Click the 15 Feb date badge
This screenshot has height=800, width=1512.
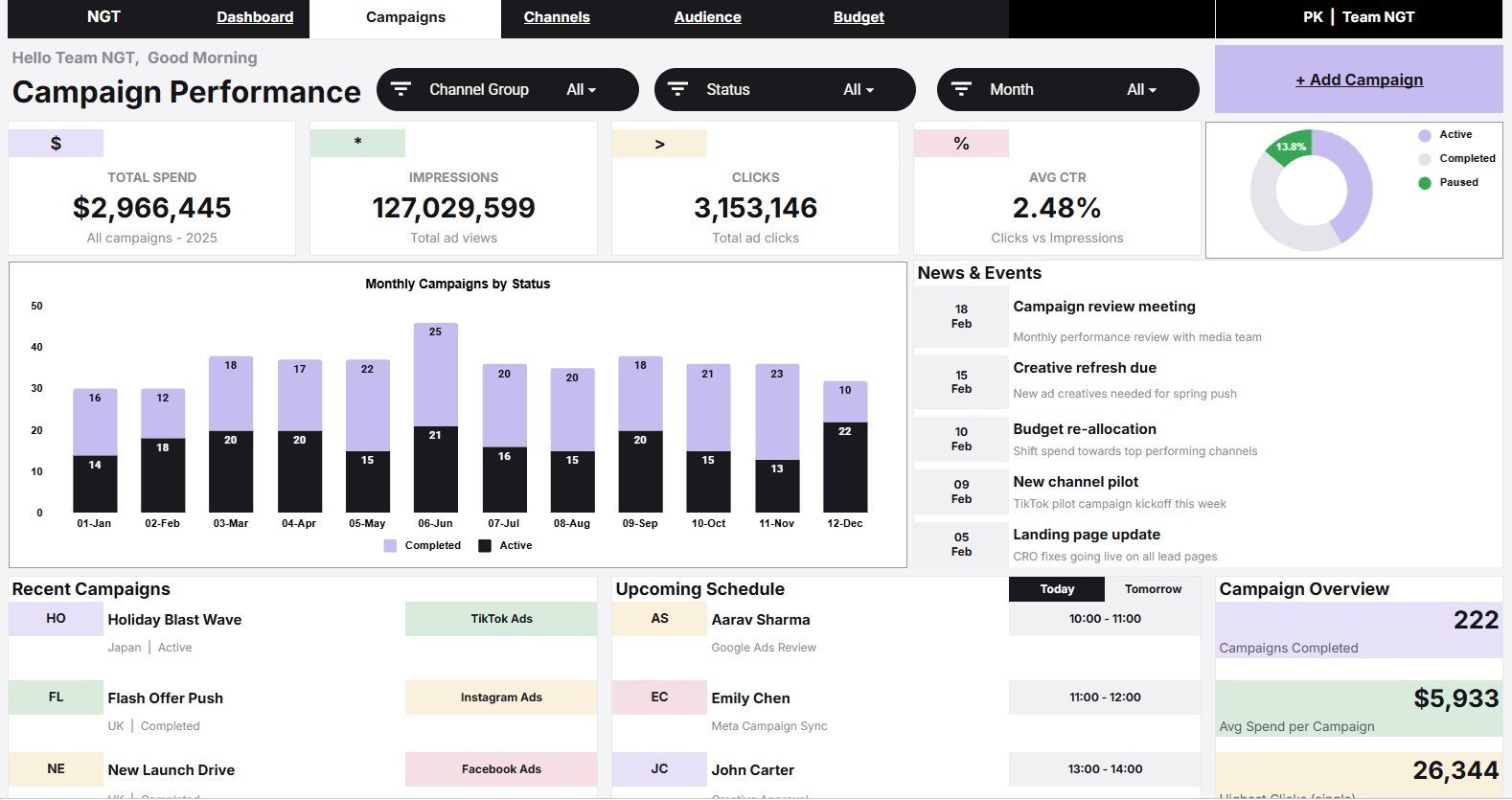click(x=961, y=382)
